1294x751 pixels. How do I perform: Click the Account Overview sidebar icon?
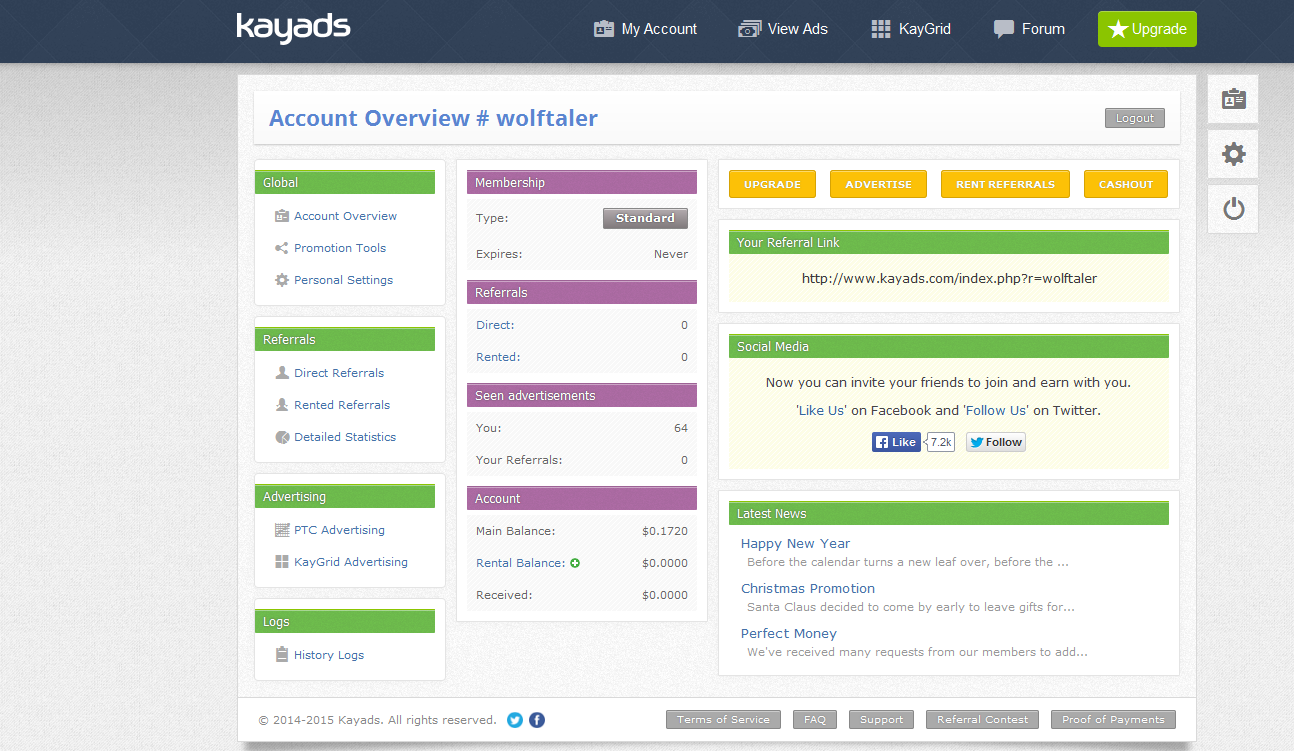pos(282,216)
